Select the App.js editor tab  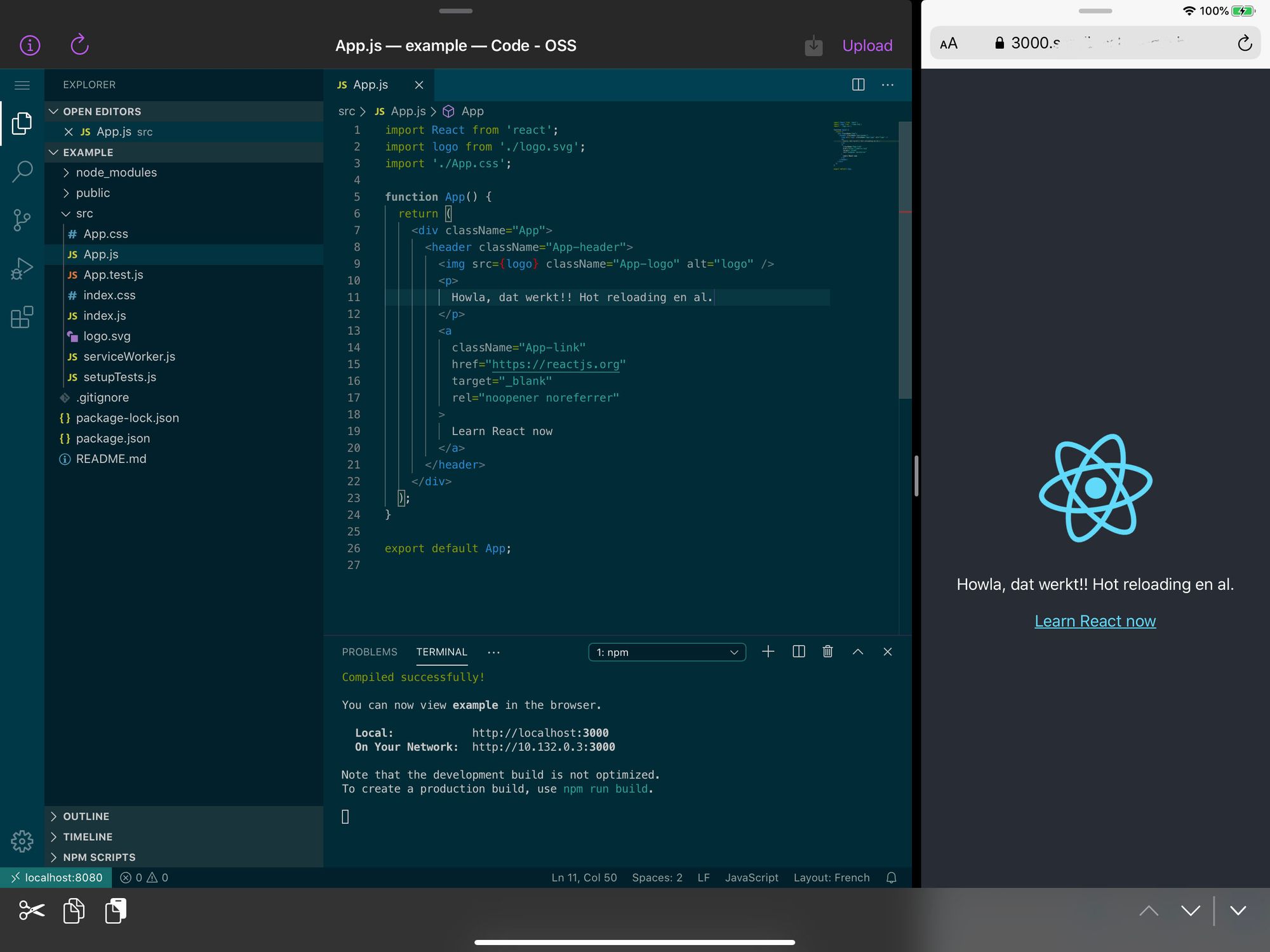(x=370, y=85)
